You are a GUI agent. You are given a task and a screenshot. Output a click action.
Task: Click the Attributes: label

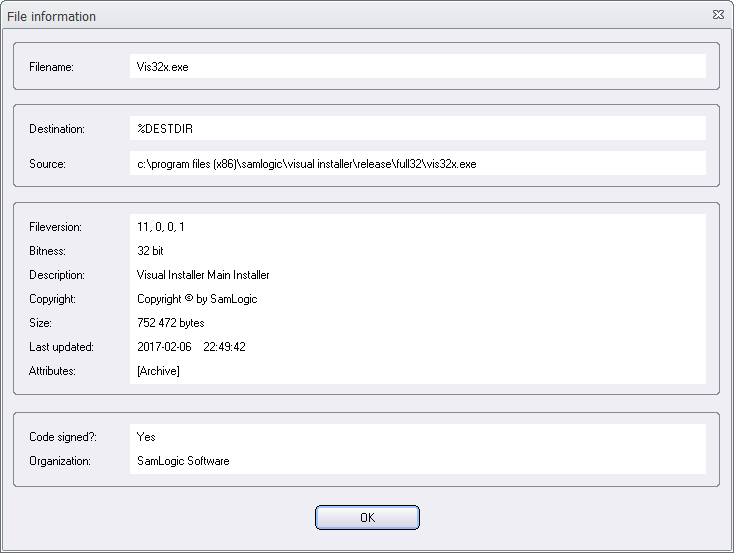(52, 371)
